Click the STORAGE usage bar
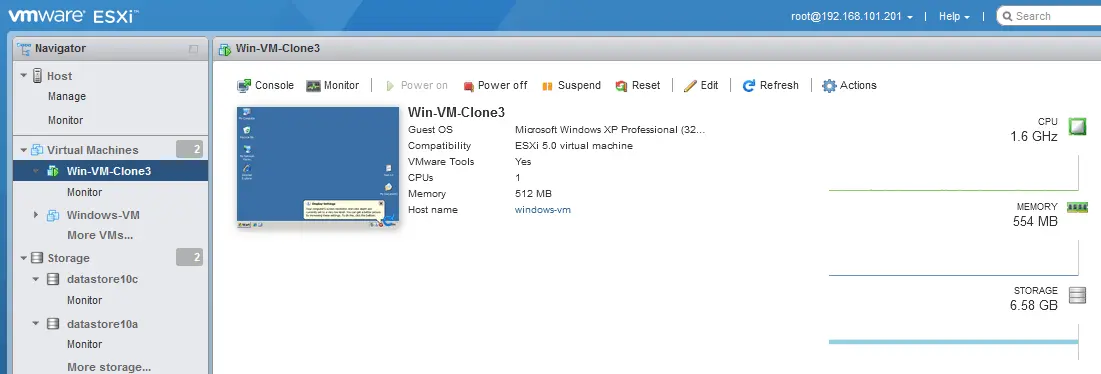 point(954,342)
